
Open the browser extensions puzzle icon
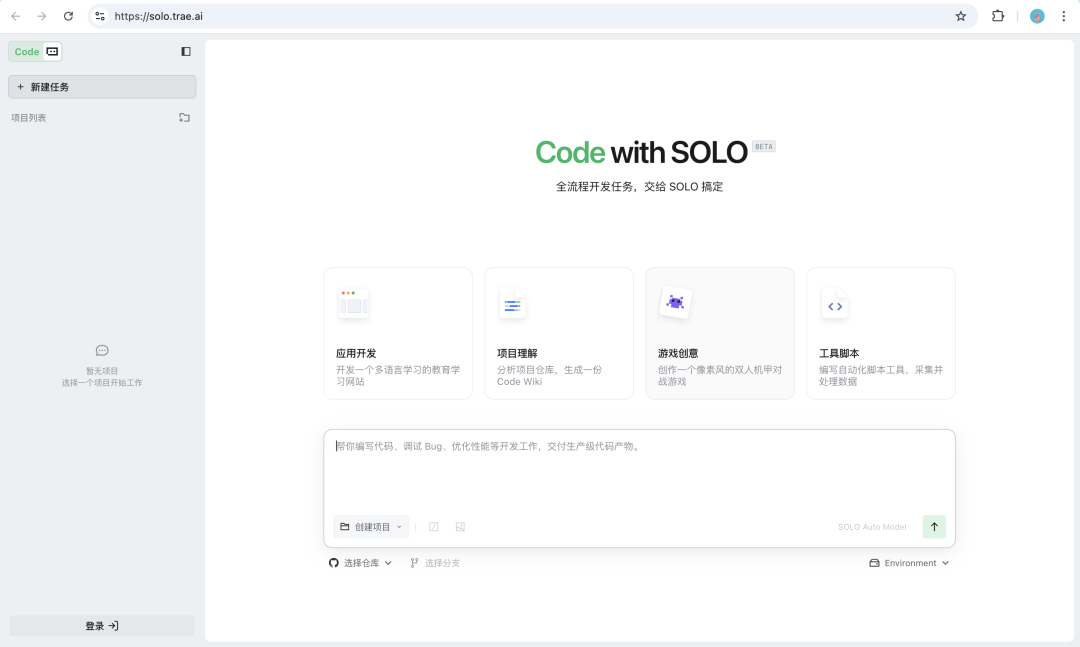[x=997, y=16]
